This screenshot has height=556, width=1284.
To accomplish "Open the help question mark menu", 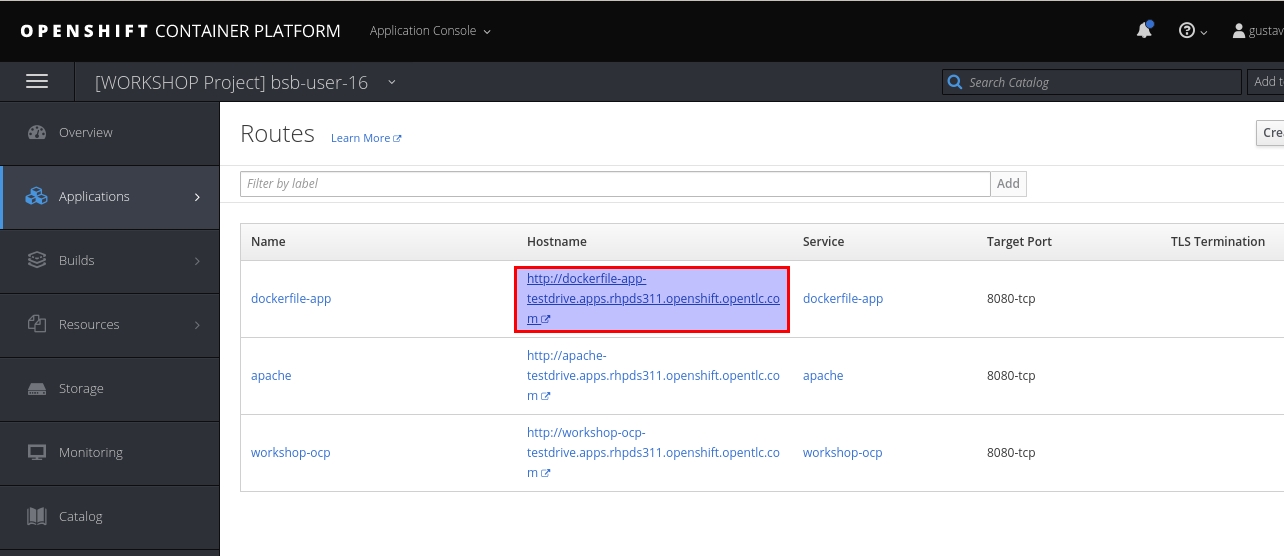I will click(x=1192, y=31).
